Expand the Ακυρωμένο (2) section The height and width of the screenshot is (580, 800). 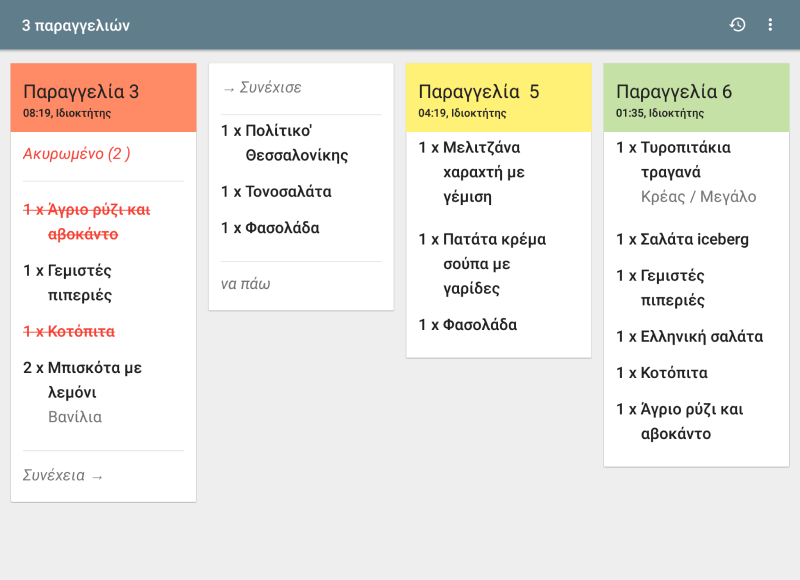77,154
